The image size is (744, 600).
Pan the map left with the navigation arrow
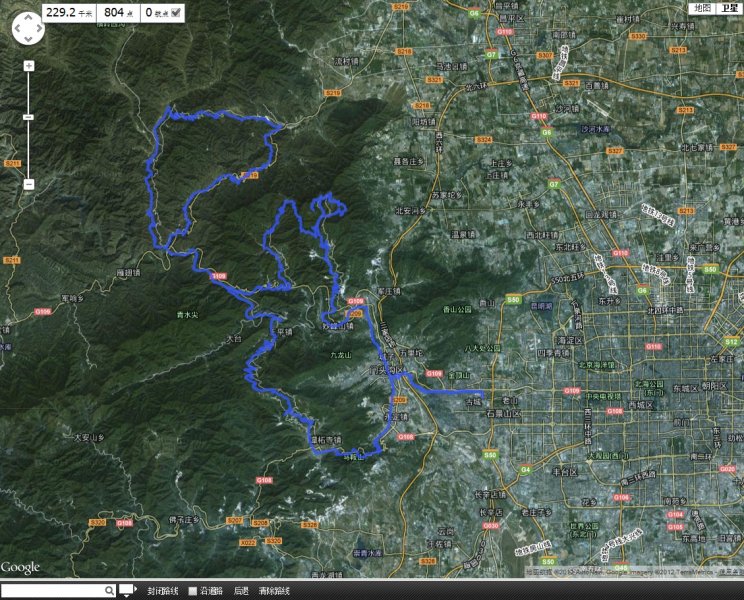(x=17, y=30)
